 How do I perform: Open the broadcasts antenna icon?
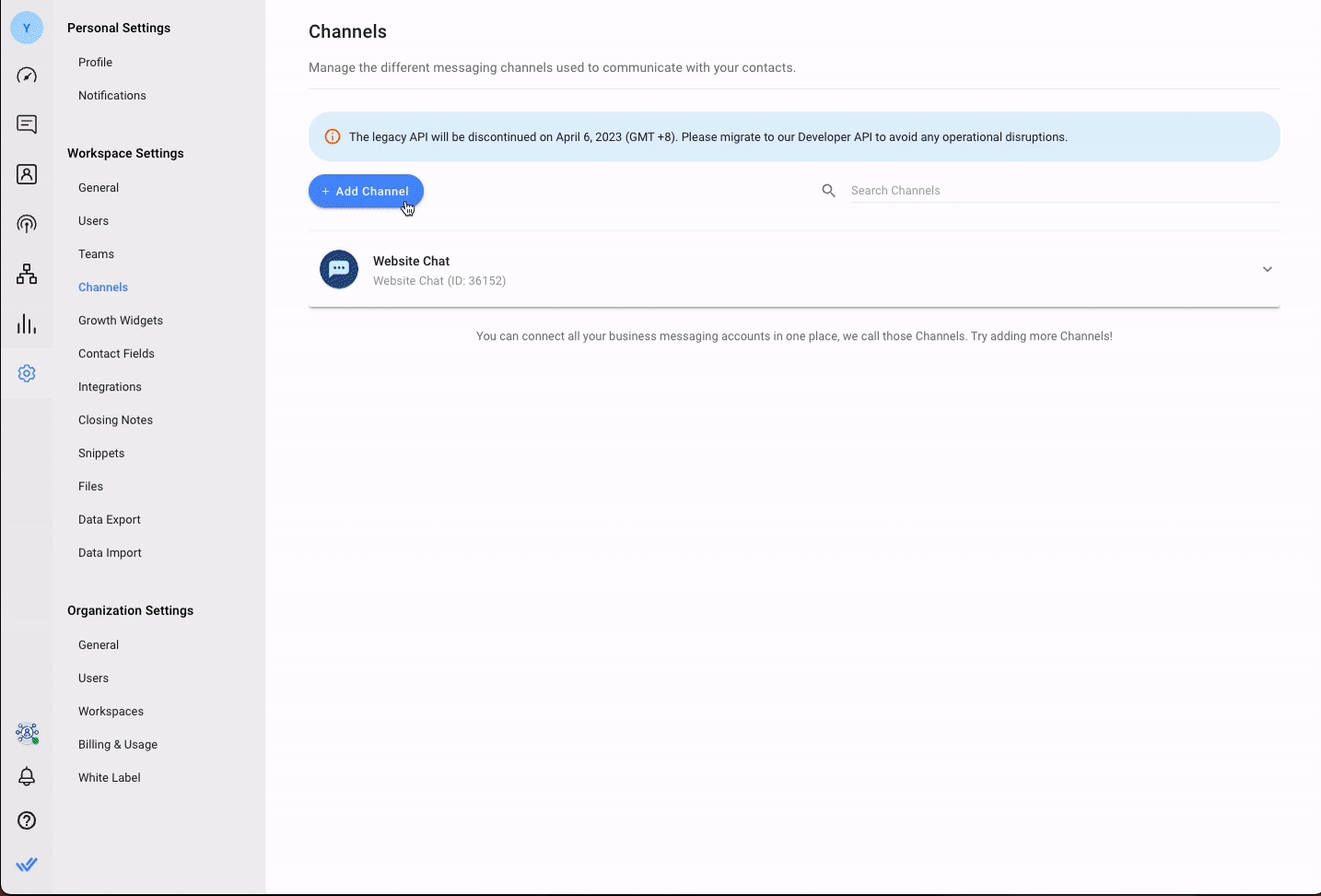(27, 224)
